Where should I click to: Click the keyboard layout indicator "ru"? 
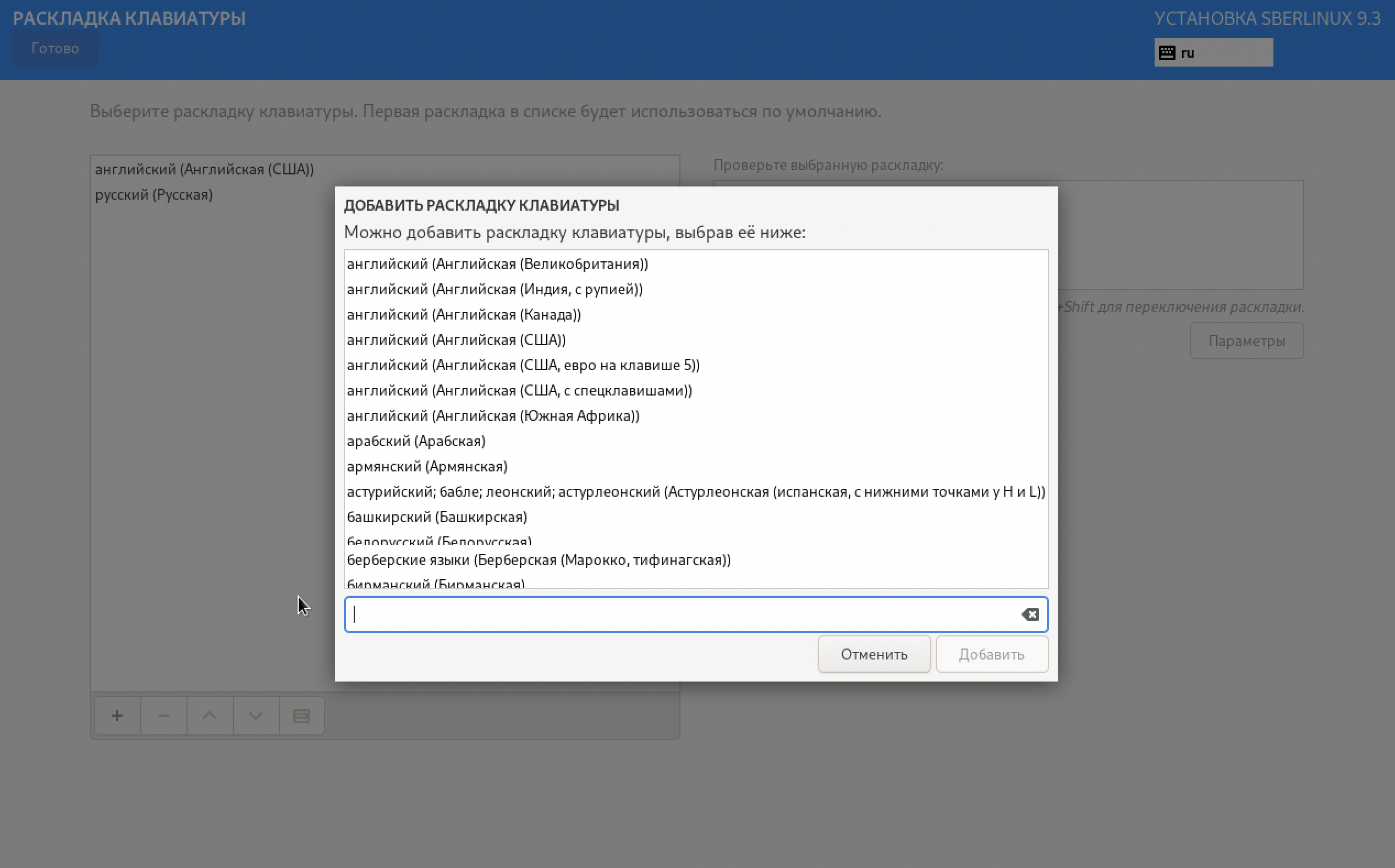point(1212,53)
